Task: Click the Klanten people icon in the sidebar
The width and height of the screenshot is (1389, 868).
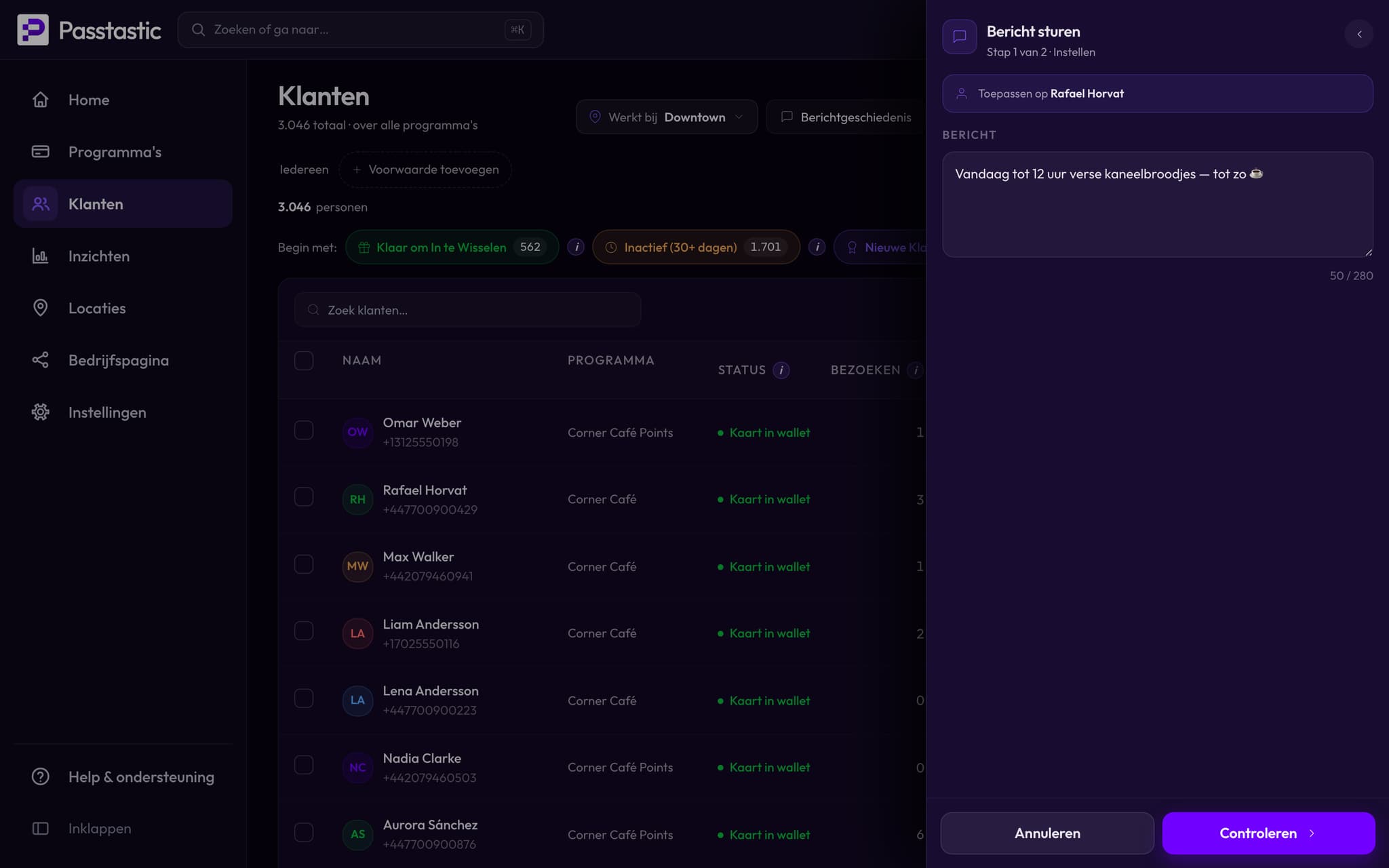Action: pyautogui.click(x=41, y=203)
